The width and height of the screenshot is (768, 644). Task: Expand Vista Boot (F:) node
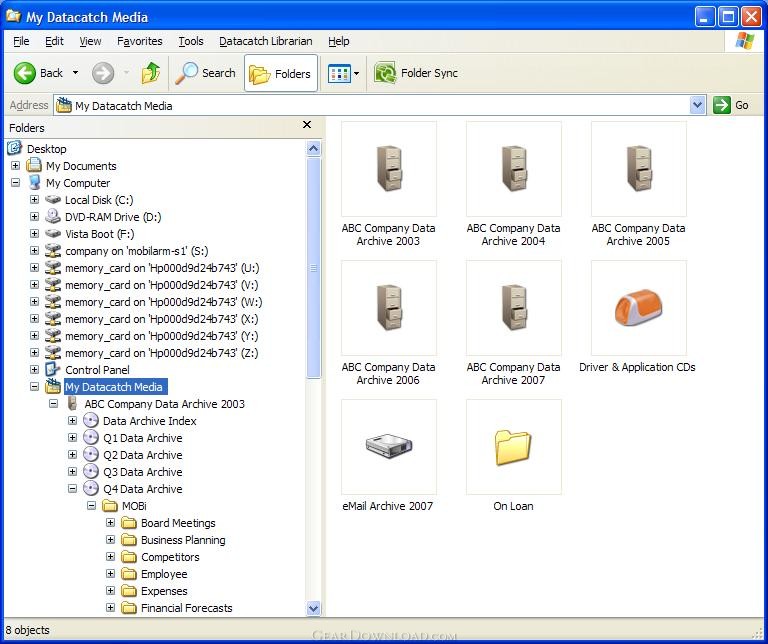click(34, 234)
